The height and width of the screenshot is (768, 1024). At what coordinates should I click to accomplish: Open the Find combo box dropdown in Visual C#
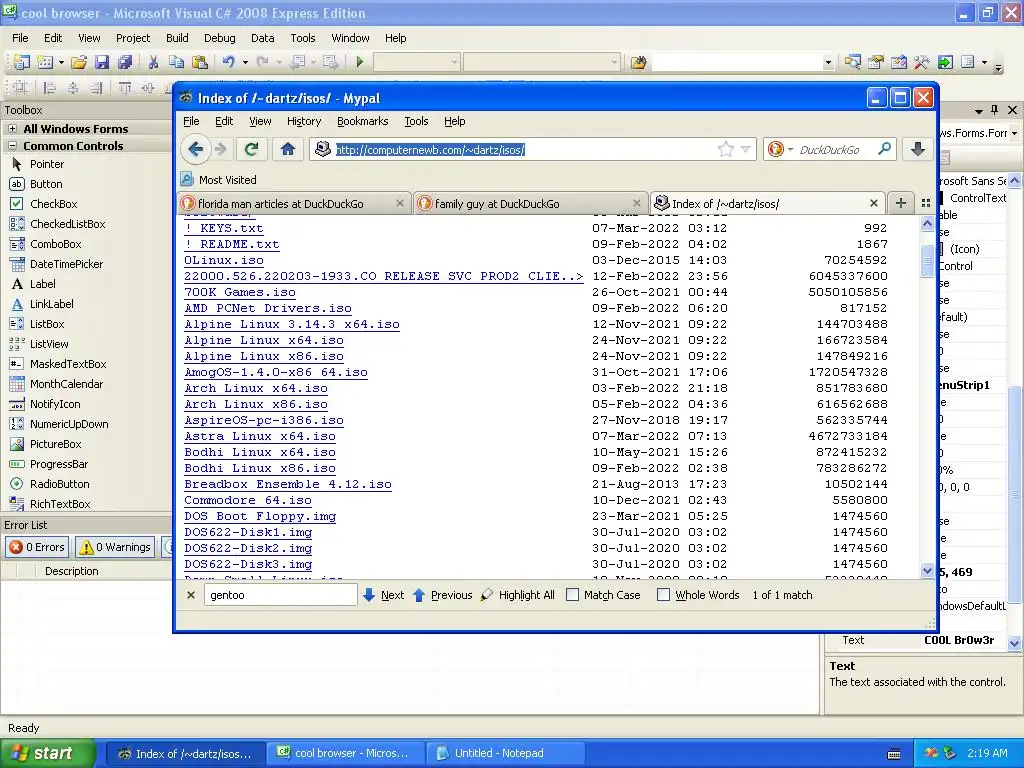click(828, 63)
